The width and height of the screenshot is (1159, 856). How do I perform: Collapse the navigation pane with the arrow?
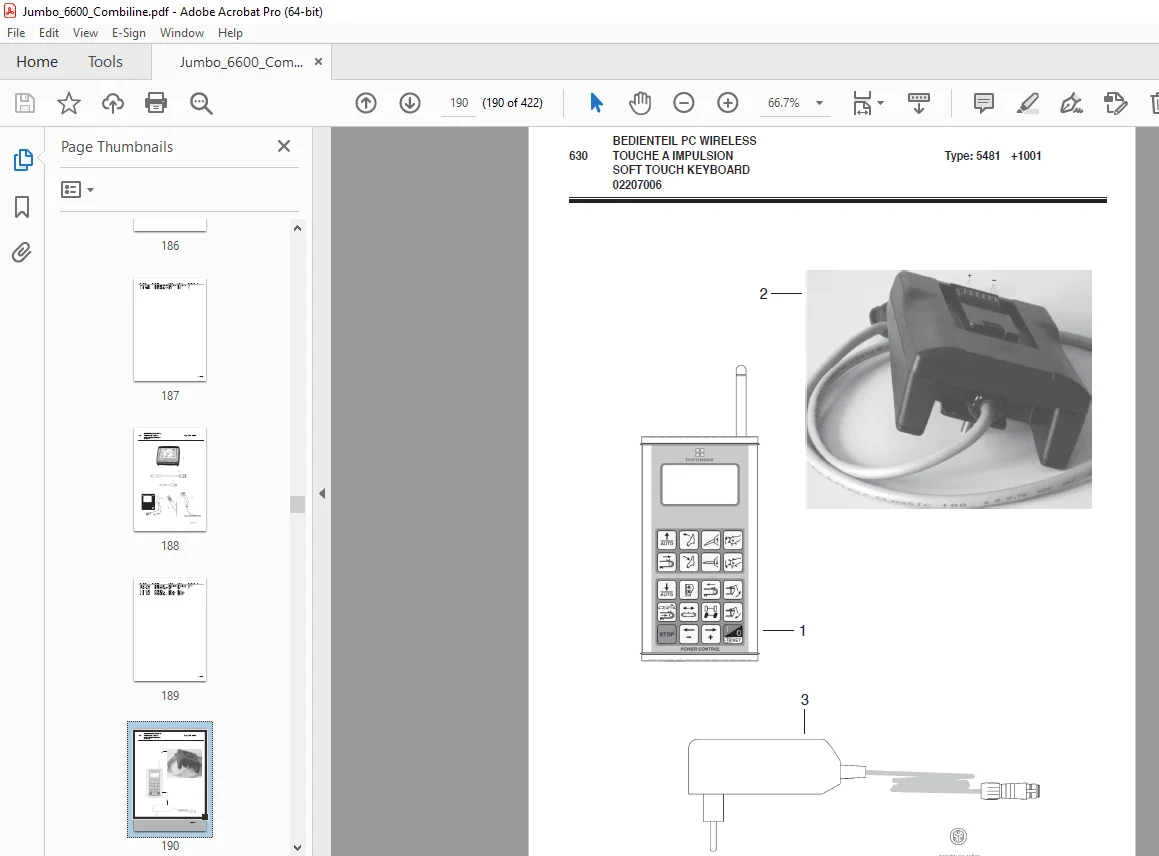coord(322,493)
